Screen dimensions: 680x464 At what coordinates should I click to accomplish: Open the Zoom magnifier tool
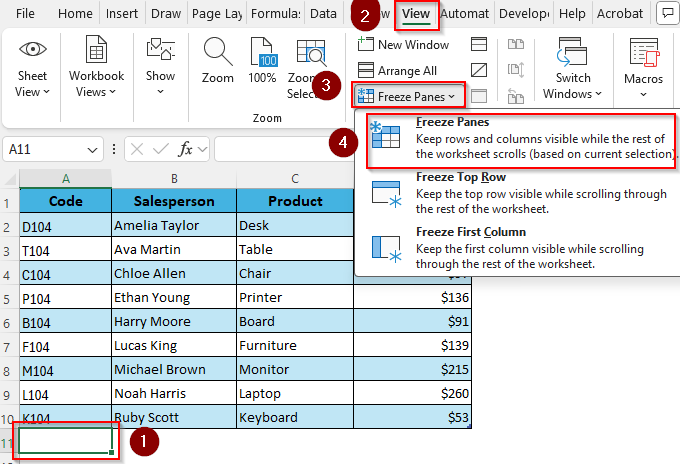(218, 51)
